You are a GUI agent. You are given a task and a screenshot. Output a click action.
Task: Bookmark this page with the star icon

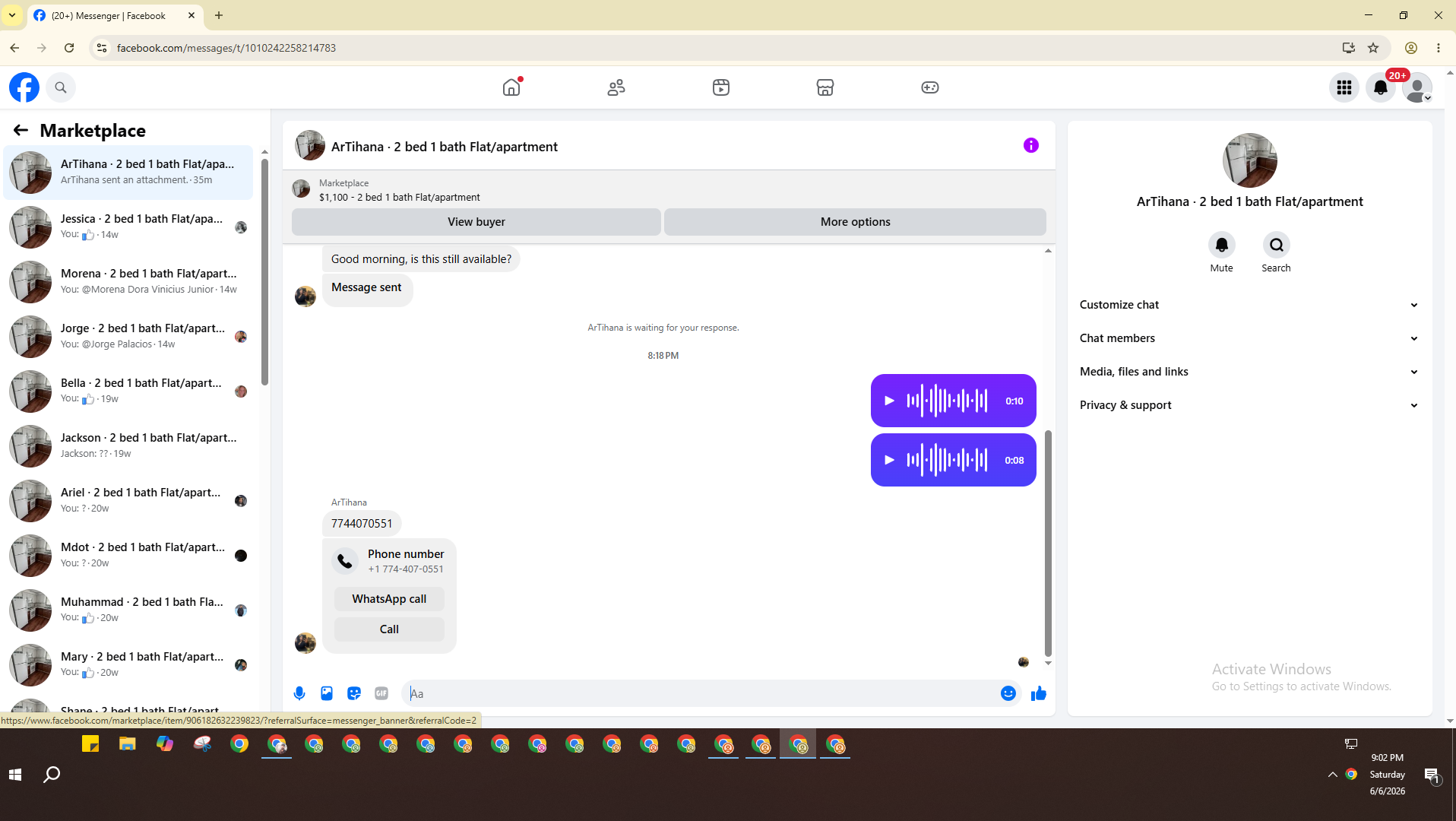1373,48
